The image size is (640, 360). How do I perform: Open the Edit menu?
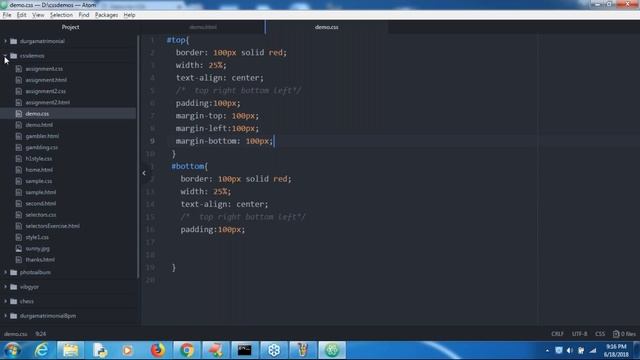click(x=22, y=15)
